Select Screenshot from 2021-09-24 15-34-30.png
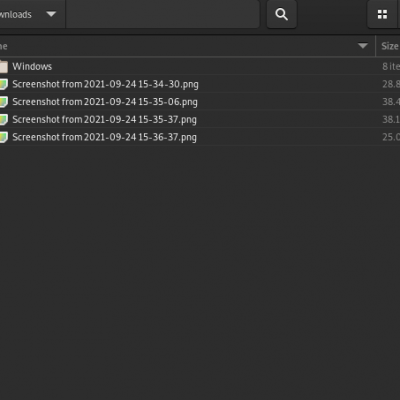 pos(105,84)
